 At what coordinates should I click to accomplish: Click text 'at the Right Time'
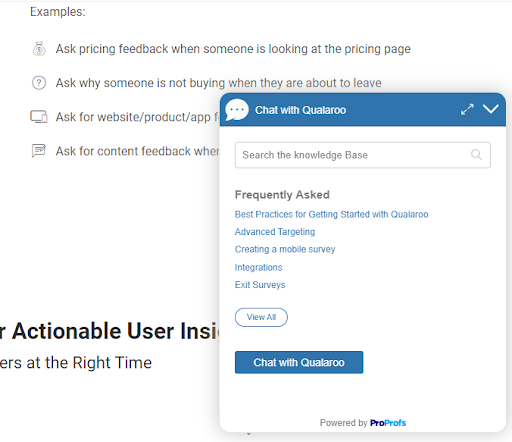pos(89,362)
